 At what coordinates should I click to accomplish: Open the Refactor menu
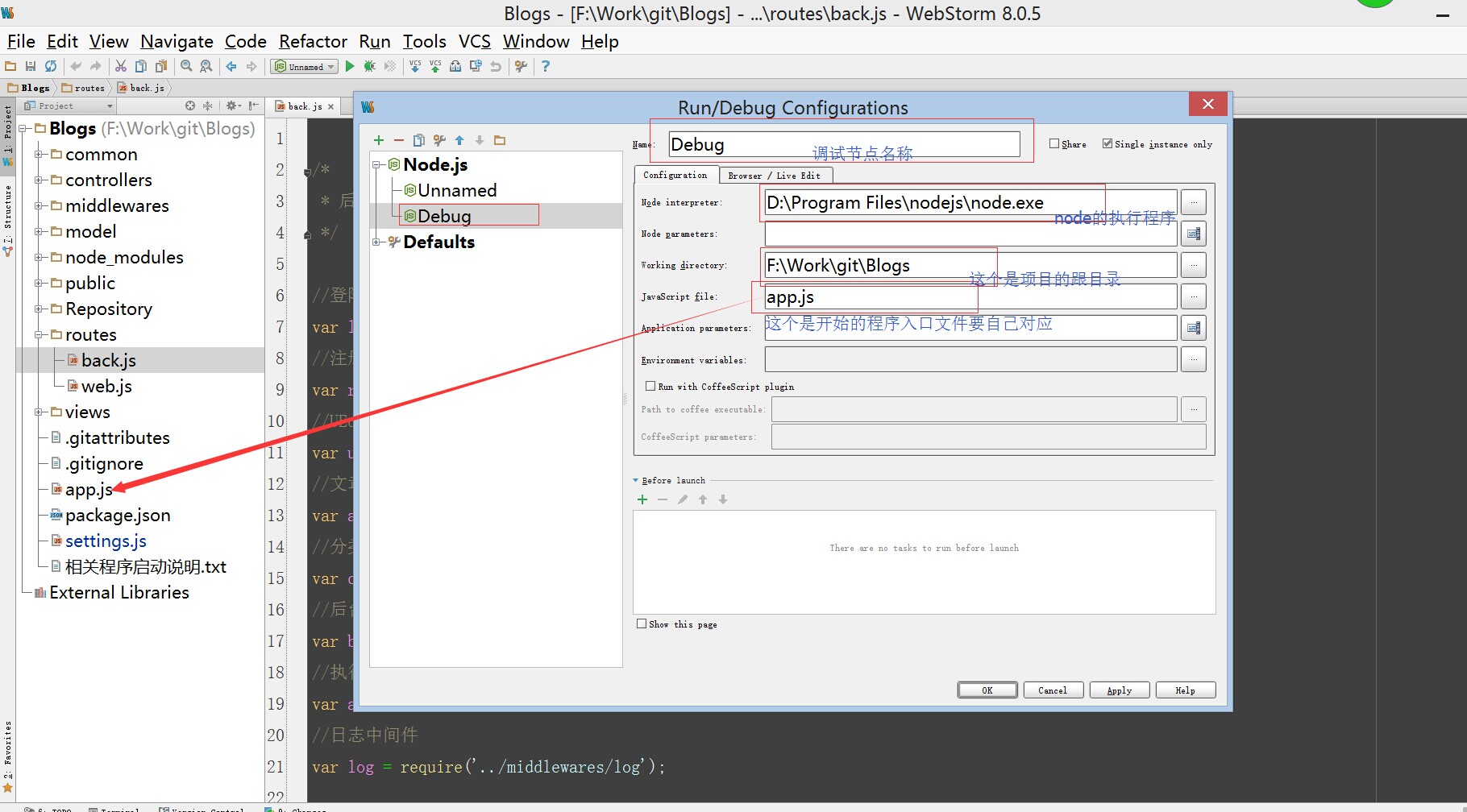point(313,41)
